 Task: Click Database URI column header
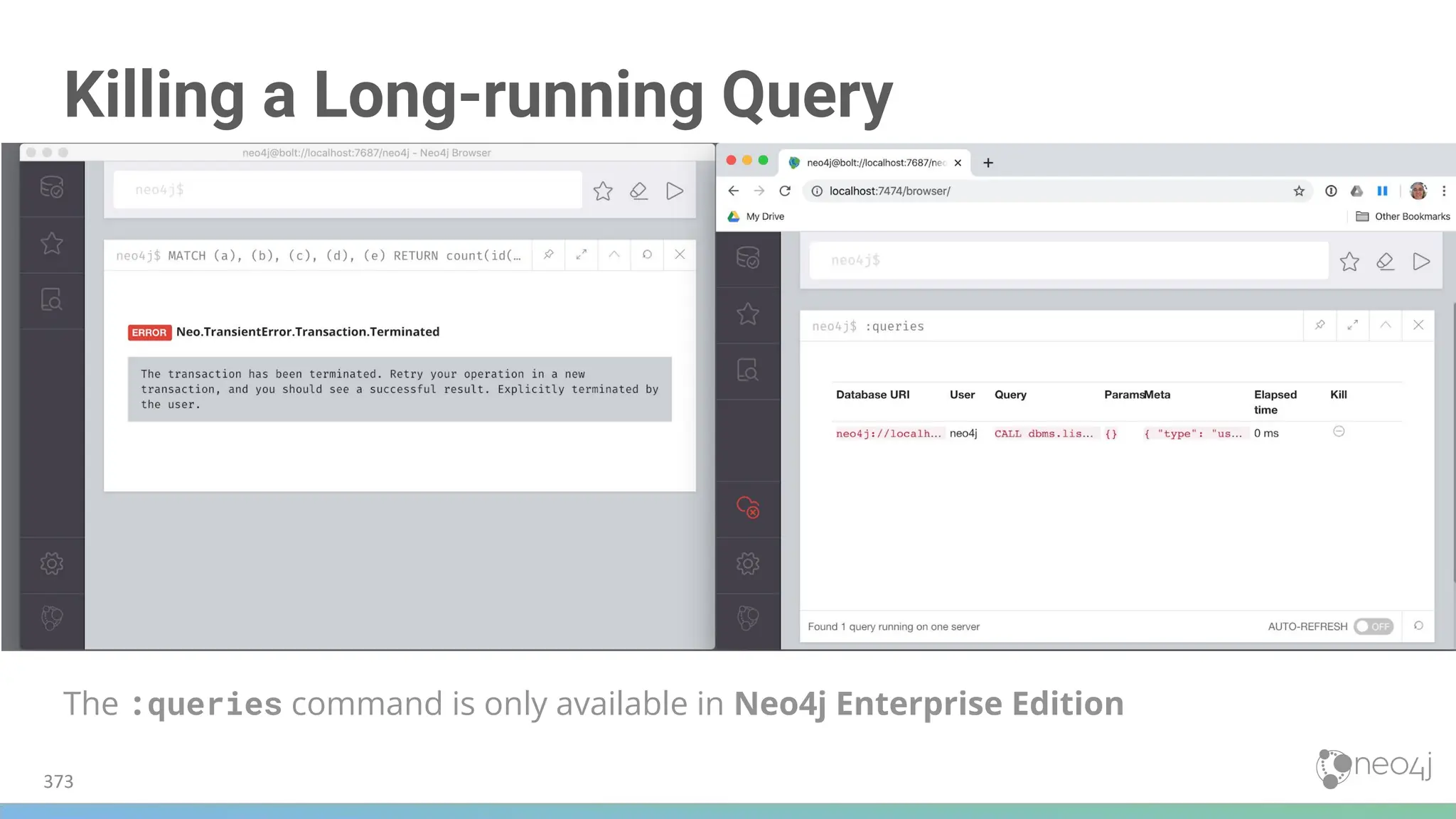pyautogui.click(x=873, y=395)
